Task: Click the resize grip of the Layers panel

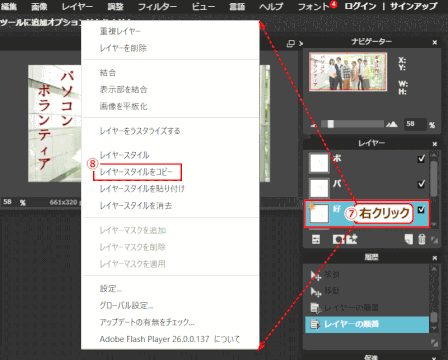Action: [434, 240]
